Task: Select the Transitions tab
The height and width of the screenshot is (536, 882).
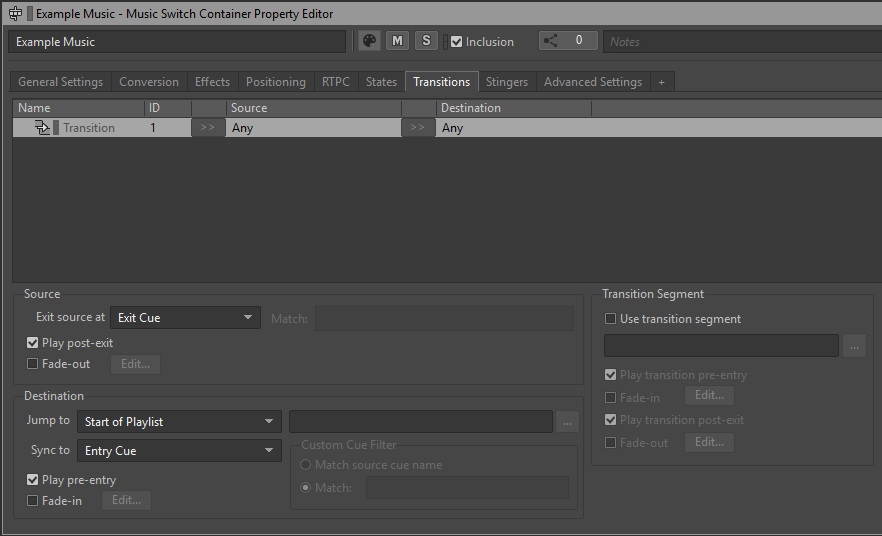Action: click(x=442, y=82)
